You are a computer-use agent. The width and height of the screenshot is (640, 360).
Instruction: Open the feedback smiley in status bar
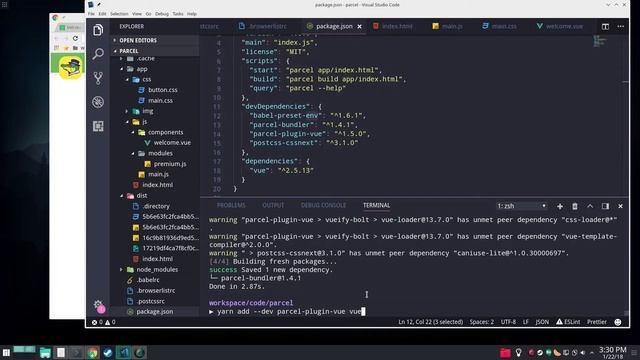(618, 322)
